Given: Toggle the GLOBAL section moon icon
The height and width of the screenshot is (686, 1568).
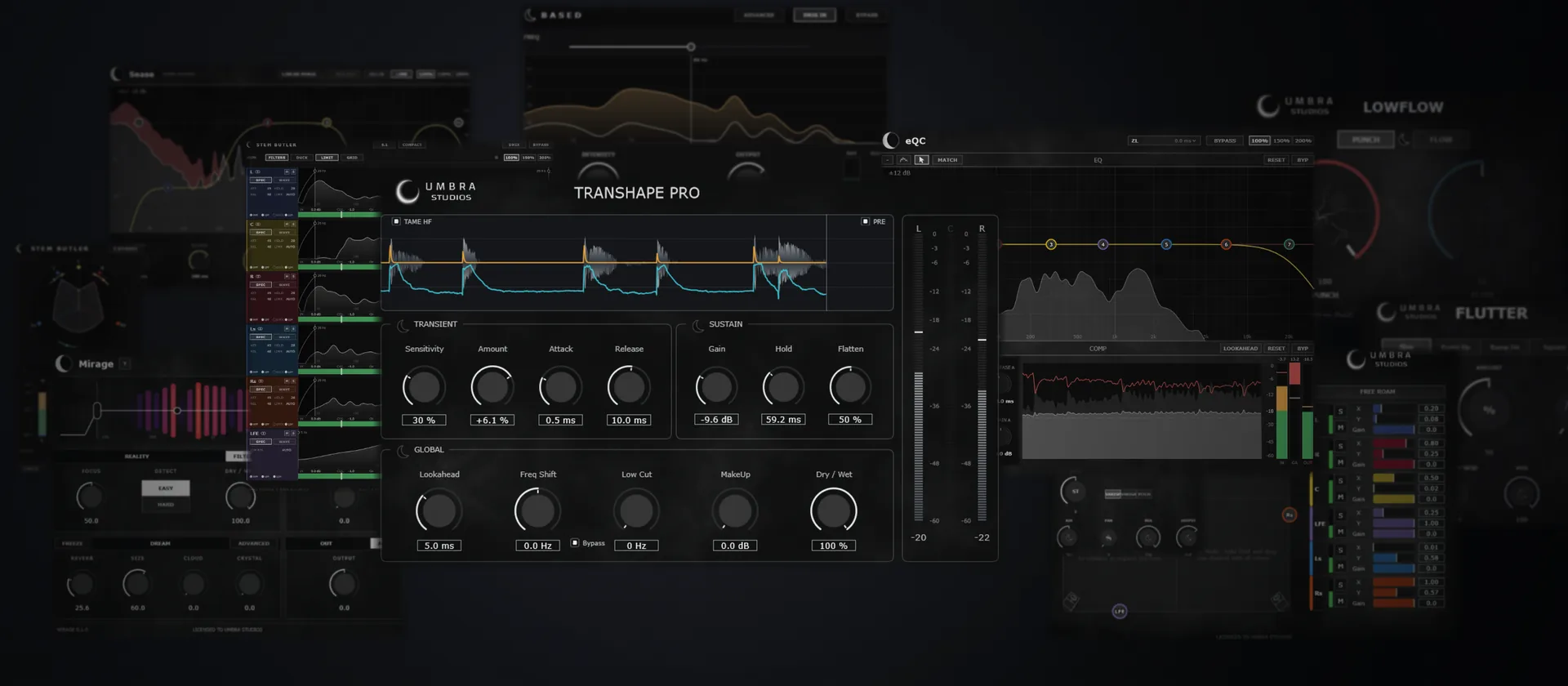Looking at the screenshot, I should (403, 452).
